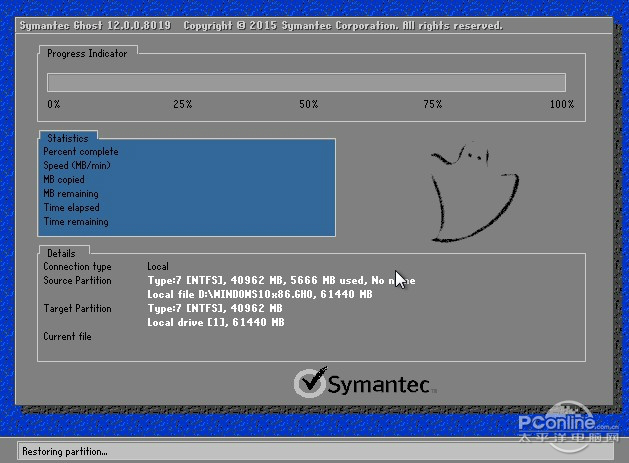Click the Current file label
Image resolution: width=629 pixels, height=463 pixels.
pos(67,337)
